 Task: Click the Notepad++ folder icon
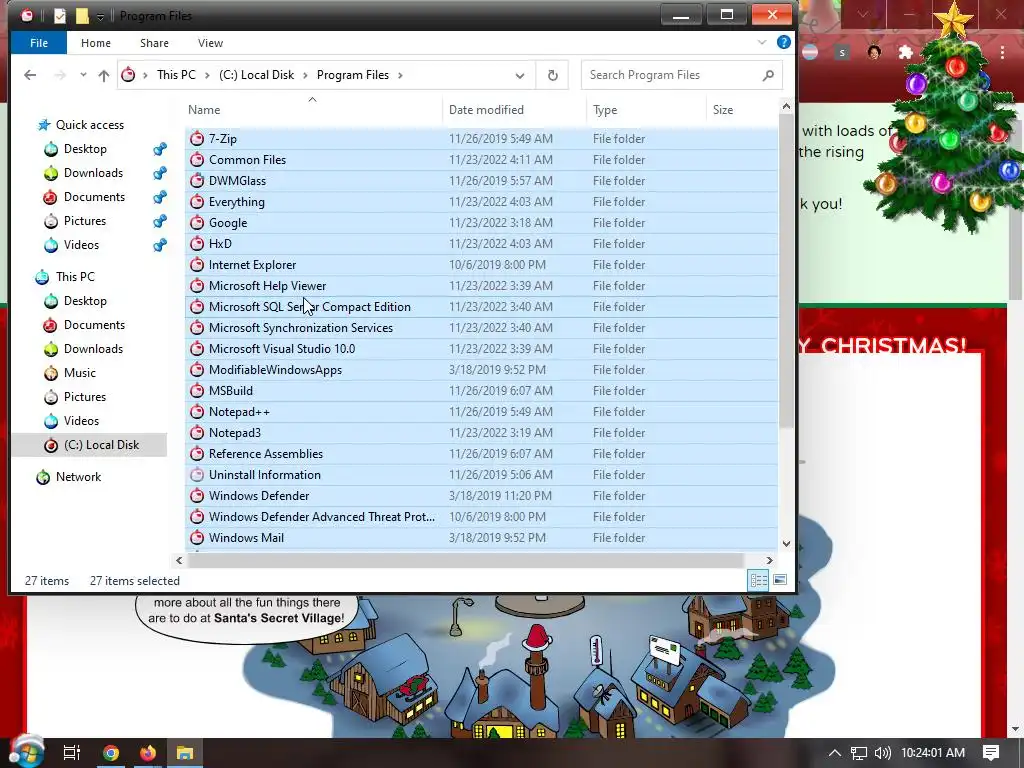197,411
